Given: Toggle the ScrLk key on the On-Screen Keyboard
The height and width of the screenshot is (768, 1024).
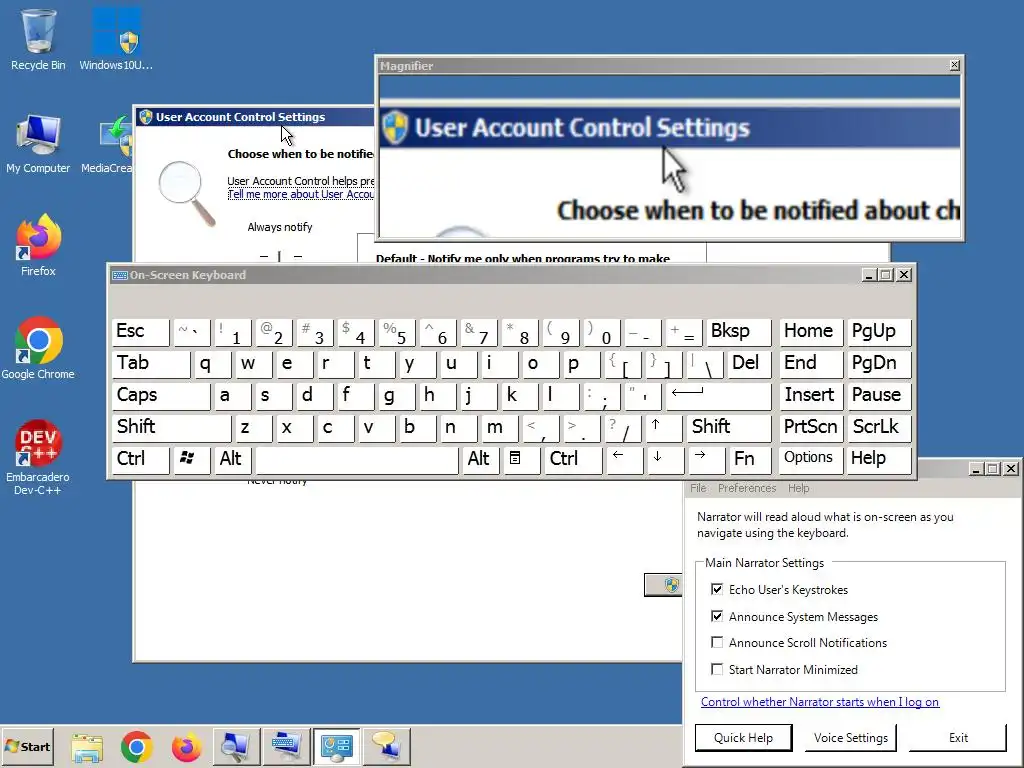Looking at the screenshot, I should coord(879,428).
